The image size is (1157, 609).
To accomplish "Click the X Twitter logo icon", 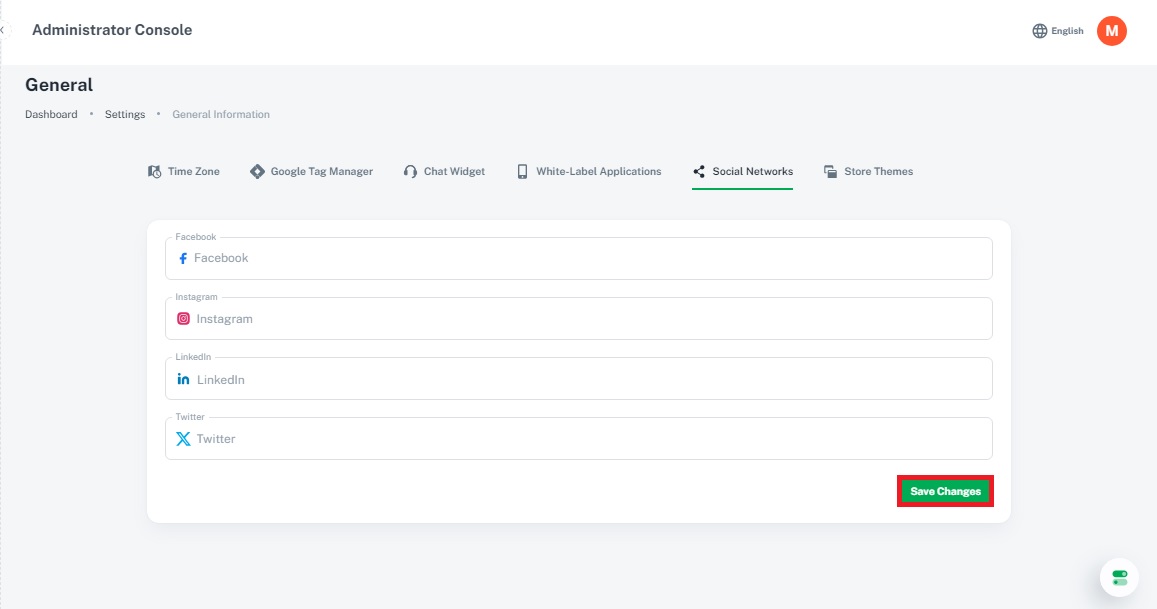I will [183, 439].
